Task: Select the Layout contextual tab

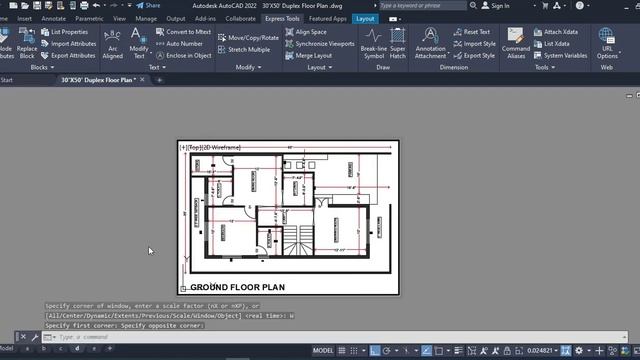Action: click(365, 19)
